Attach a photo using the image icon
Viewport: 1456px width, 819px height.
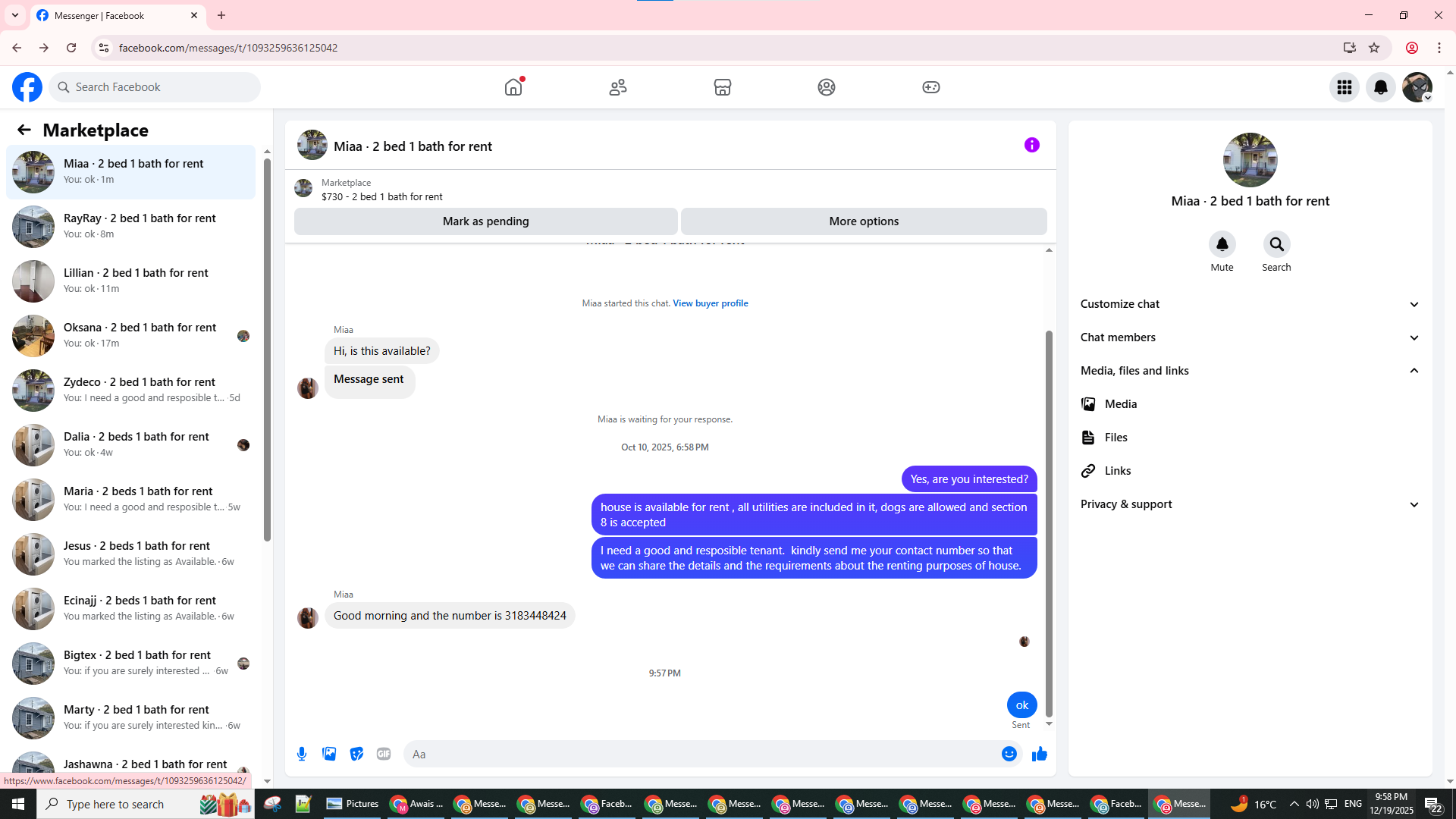(x=329, y=754)
